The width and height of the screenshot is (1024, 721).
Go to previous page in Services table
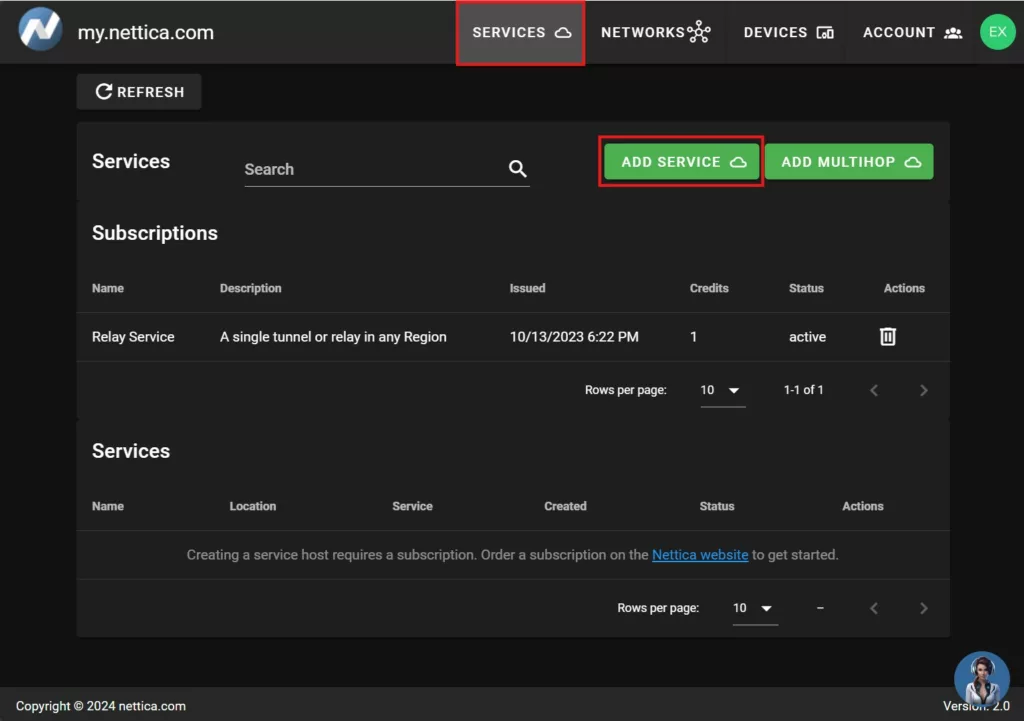[874, 608]
